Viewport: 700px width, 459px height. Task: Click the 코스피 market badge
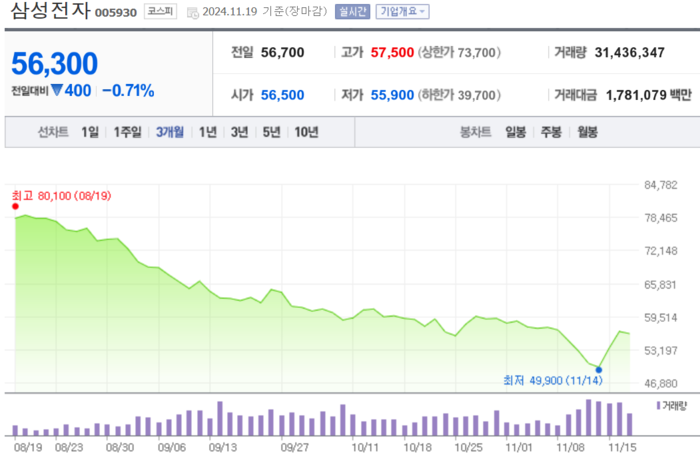pos(158,12)
